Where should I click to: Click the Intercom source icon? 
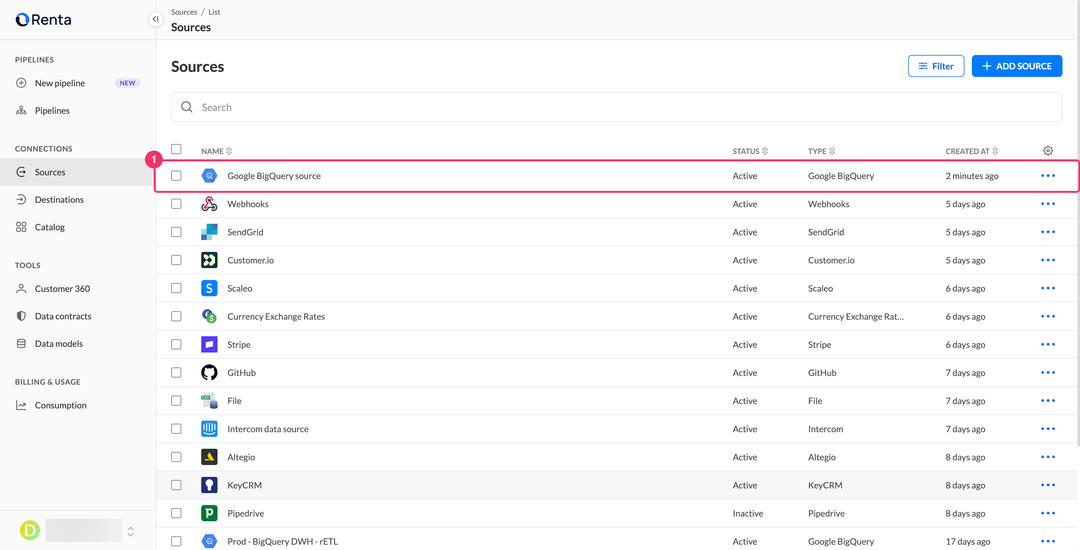[x=209, y=429]
